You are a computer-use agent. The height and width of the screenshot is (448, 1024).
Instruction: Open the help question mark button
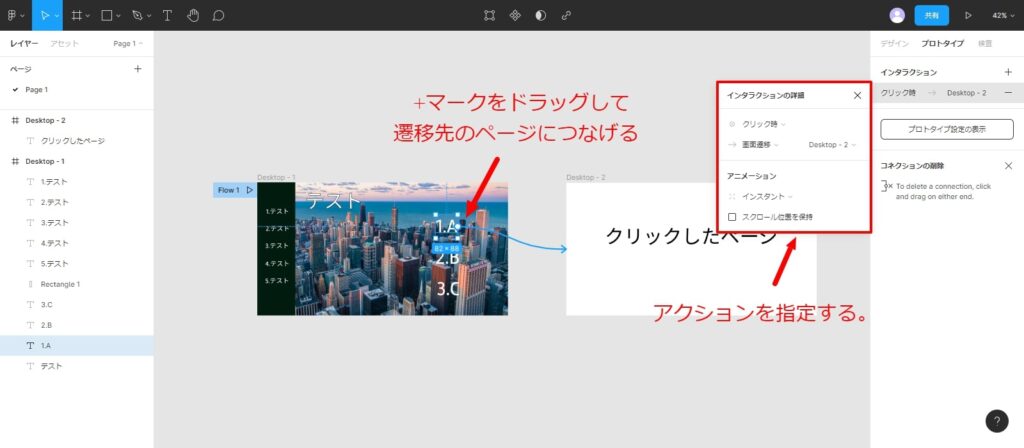996,421
